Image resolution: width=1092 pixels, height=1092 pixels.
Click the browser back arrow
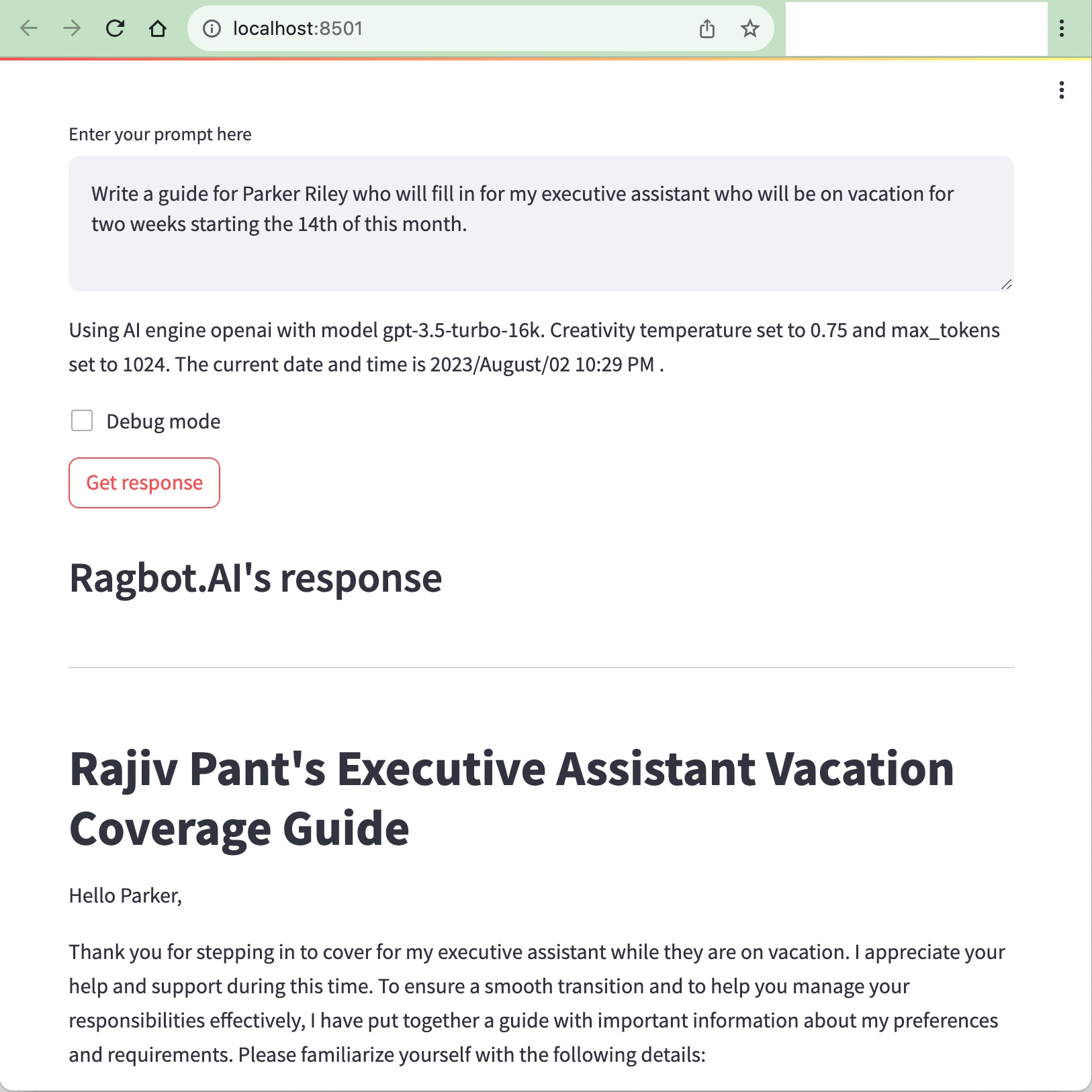tap(29, 28)
